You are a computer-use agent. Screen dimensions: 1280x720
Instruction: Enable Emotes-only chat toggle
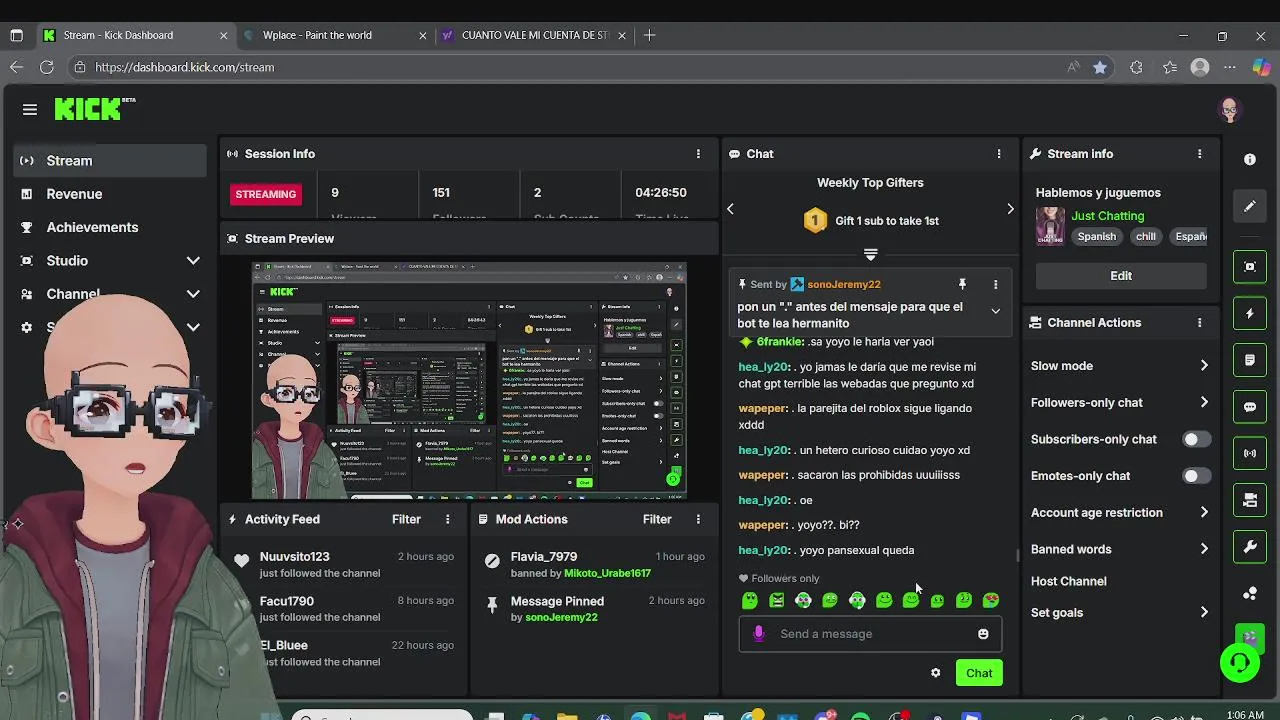[1195, 476]
